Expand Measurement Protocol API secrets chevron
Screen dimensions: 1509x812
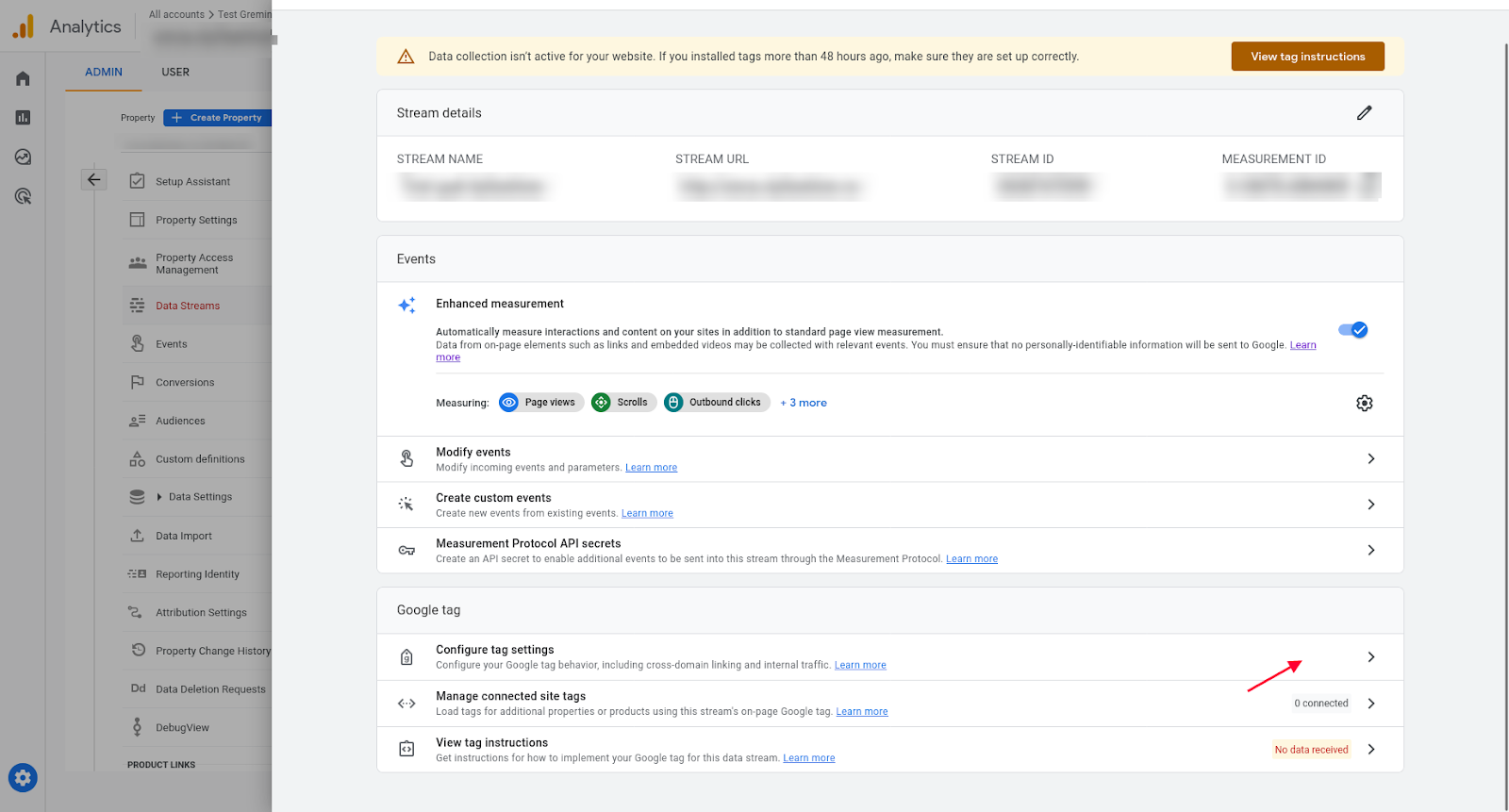[x=1371, y=550]
